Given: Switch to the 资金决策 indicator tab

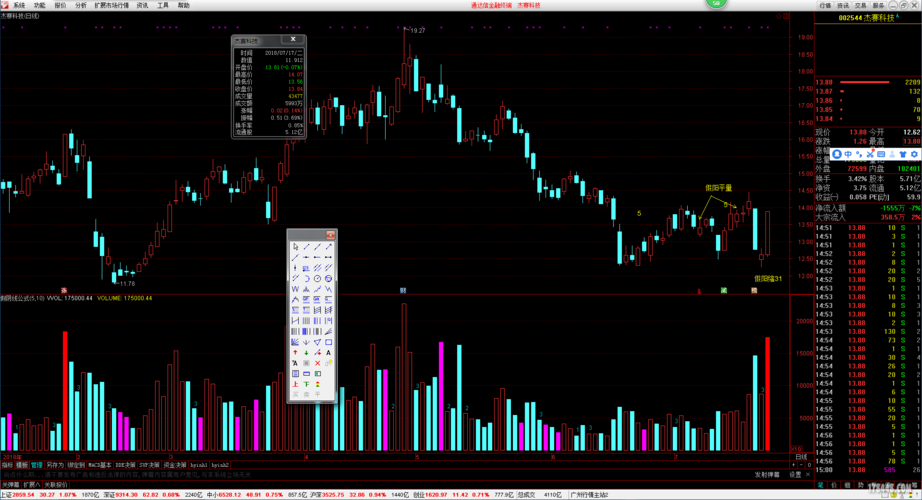Looking at the screenshot, I should (174, 465).
